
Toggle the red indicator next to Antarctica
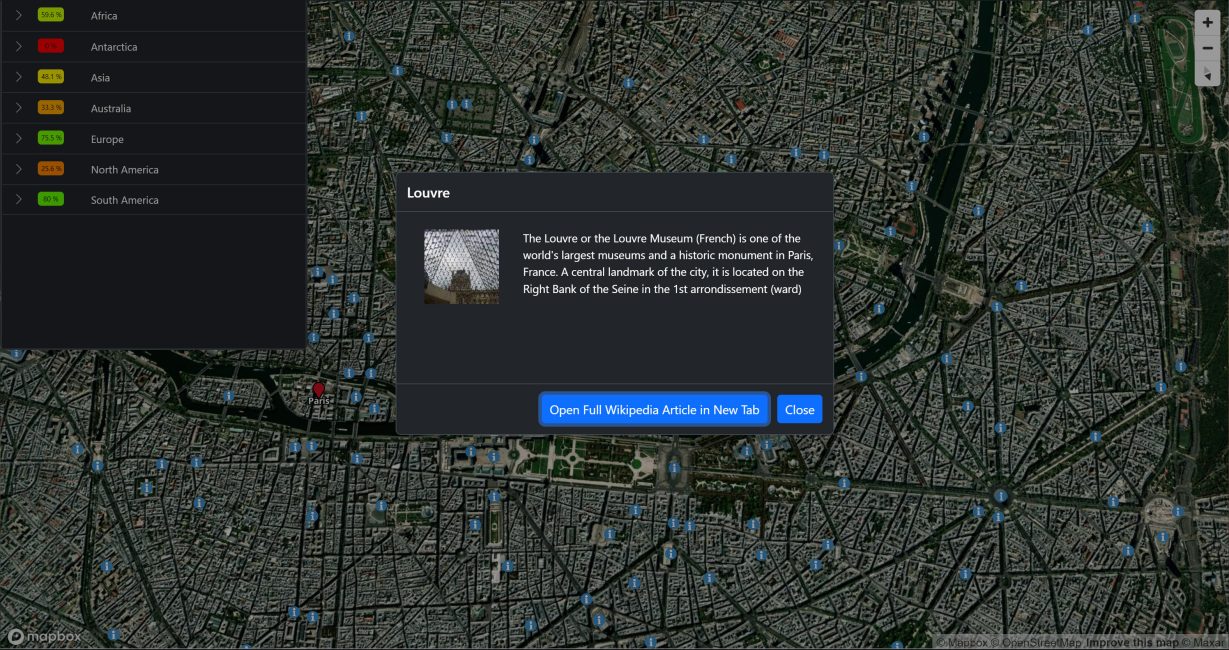(x=50, y=46)
